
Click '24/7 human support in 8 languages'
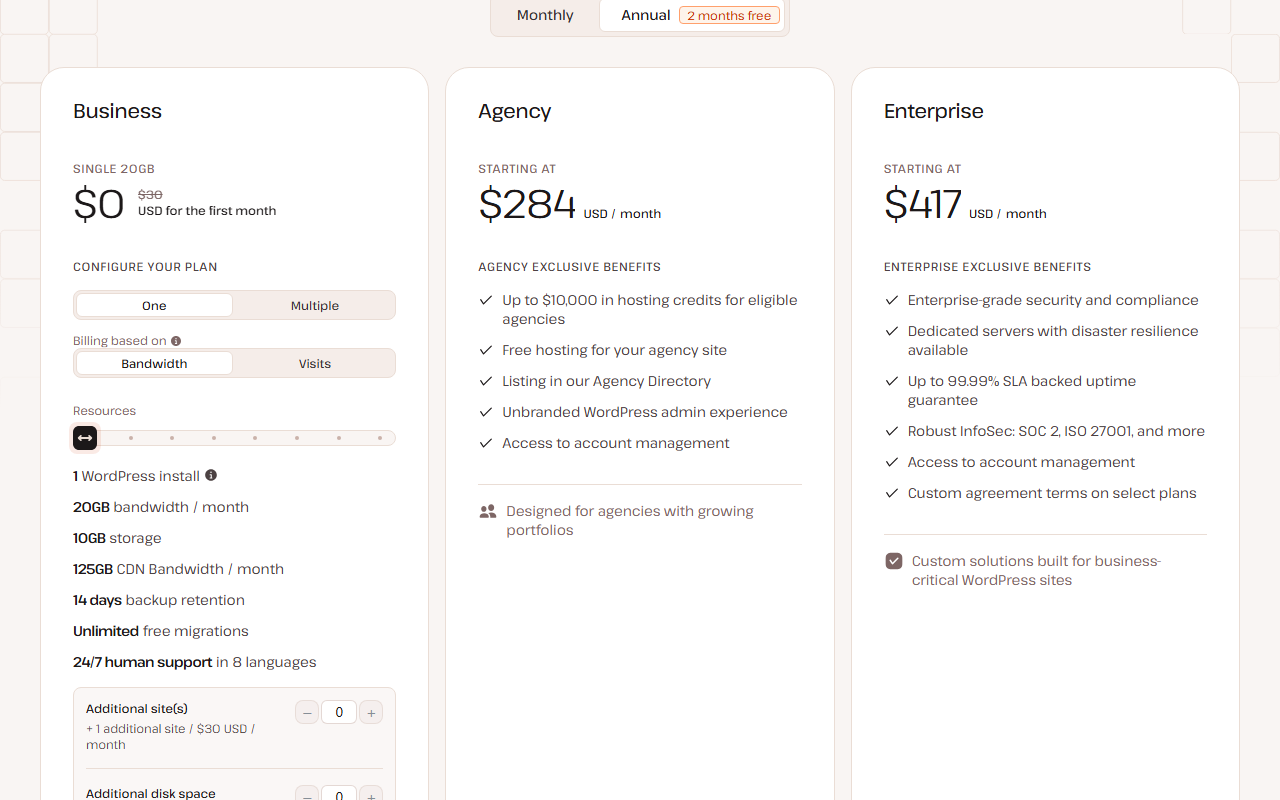pyautogui.click(x=195, y=662)
